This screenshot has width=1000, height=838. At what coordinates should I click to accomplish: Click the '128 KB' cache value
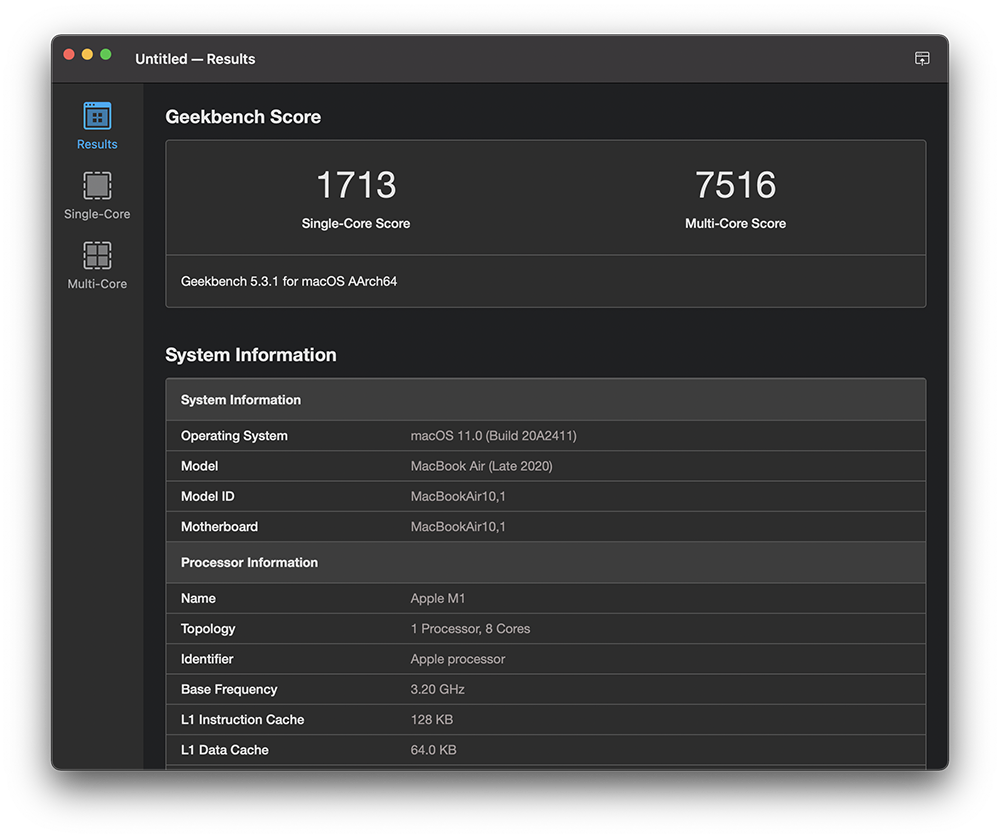432,719
